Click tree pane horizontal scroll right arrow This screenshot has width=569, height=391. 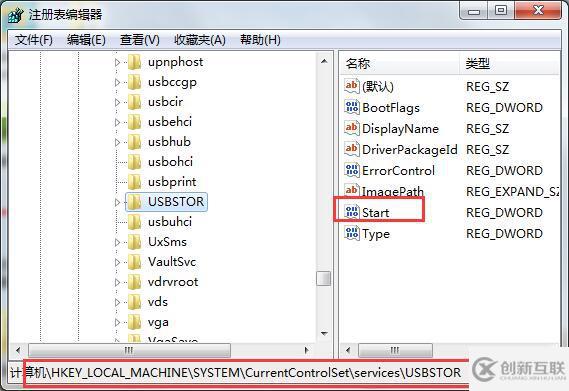(307, 350)
